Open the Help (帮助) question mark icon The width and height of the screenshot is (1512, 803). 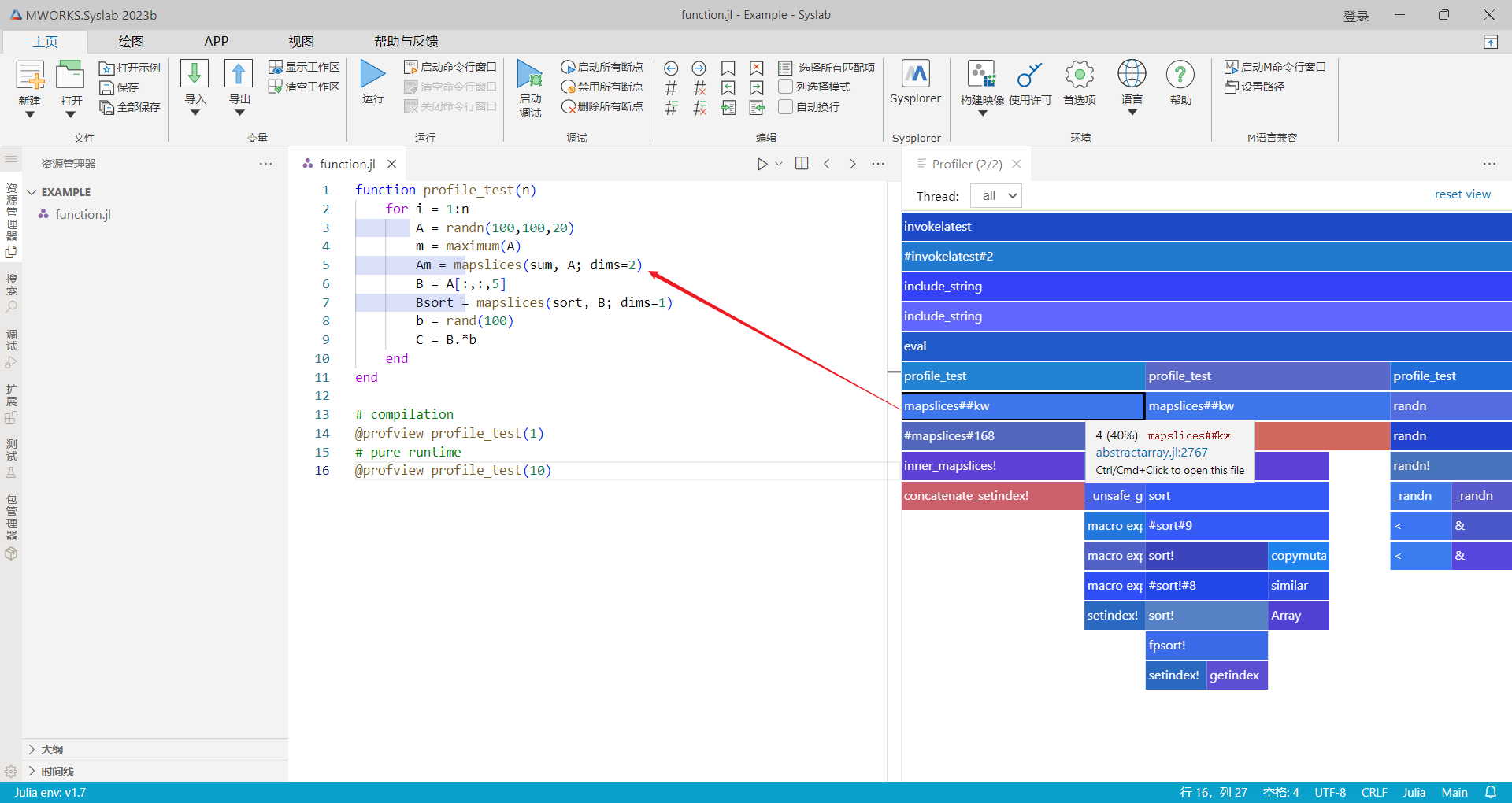click(1180, 75)
